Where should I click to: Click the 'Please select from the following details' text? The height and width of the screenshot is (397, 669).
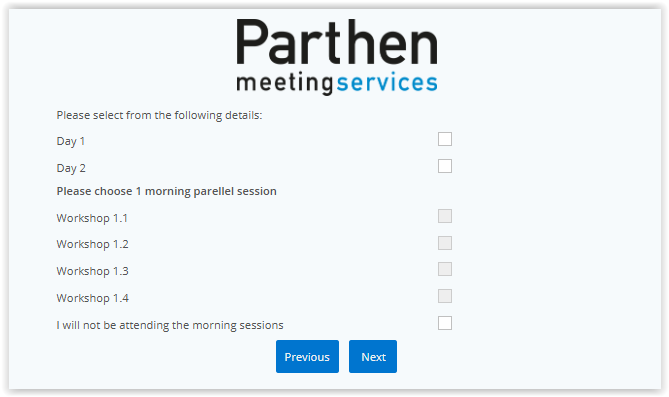[x=159, y=116]
